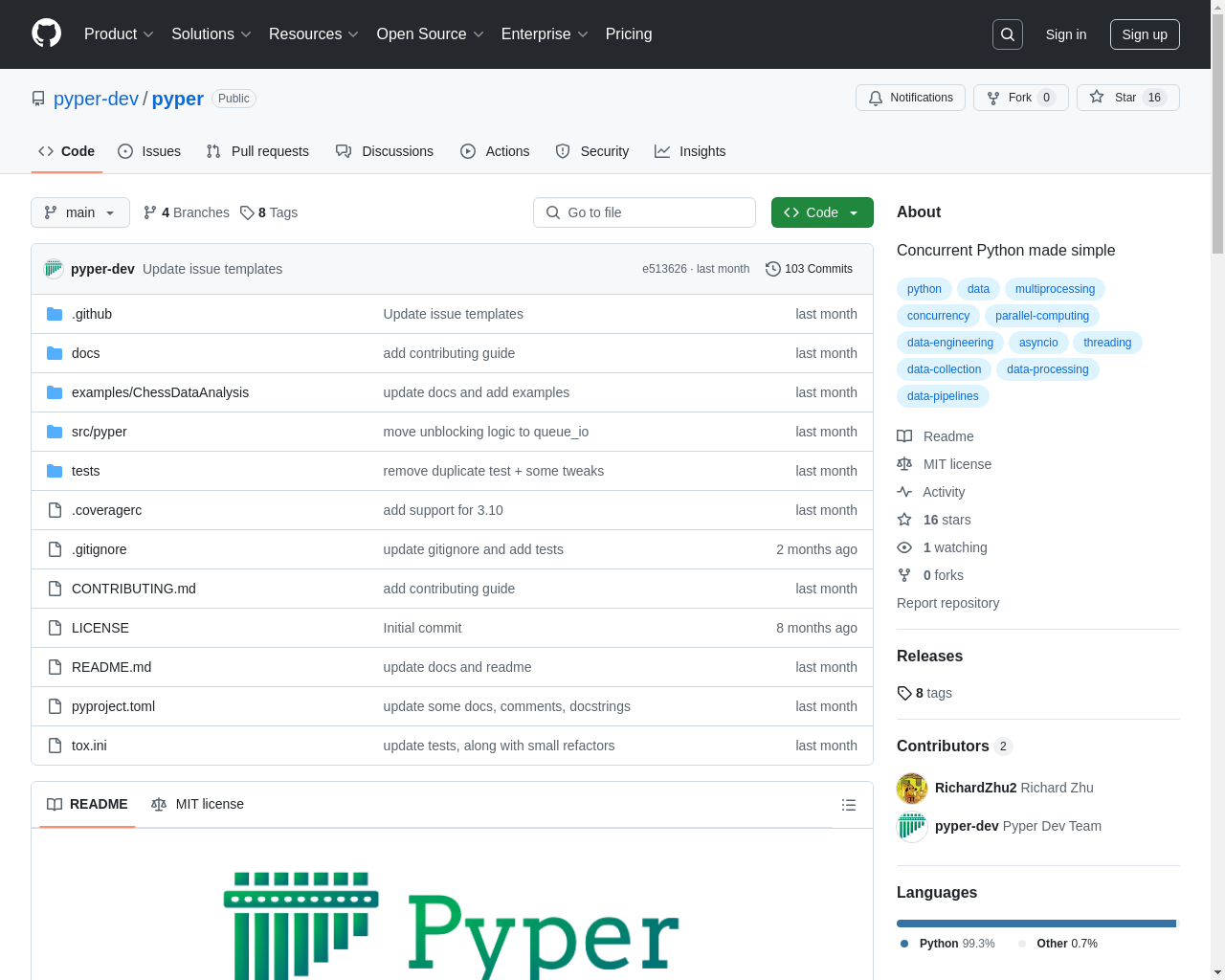
Task: Open the Security tab
Action: coord(592,151)
